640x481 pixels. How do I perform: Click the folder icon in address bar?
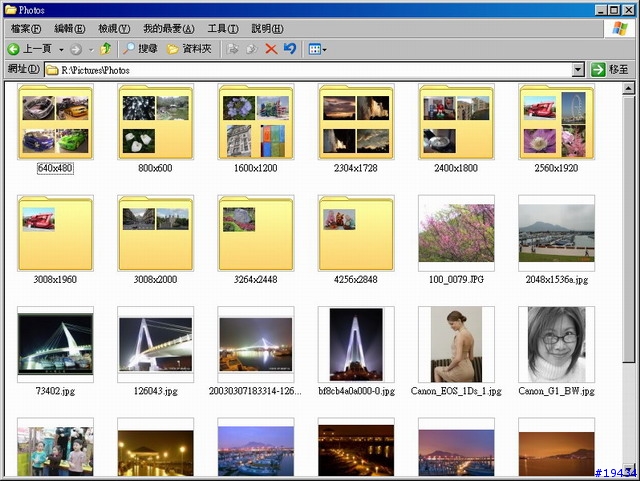click(52, 70)
